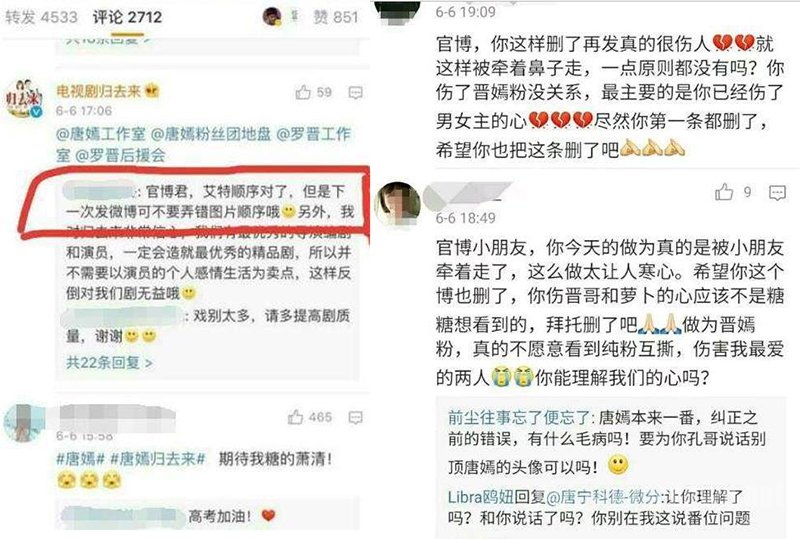
Task: Open reply icon beside the 59 likes
Action: coord(355,93)
